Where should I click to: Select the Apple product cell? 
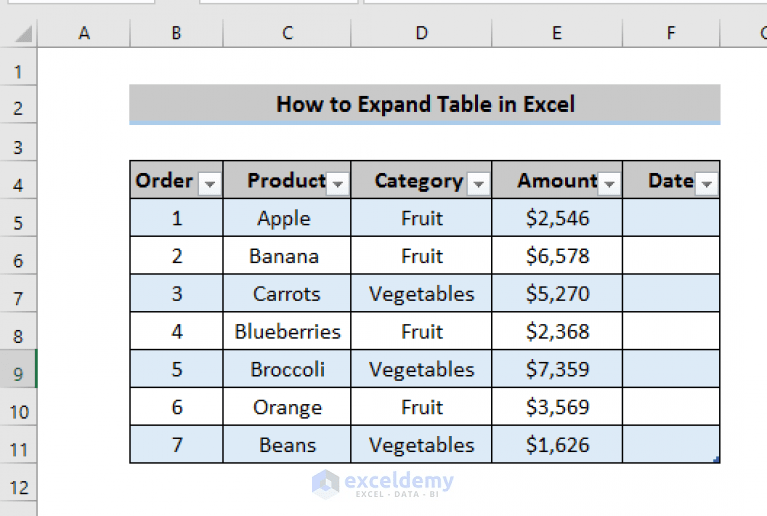(284, 218)
